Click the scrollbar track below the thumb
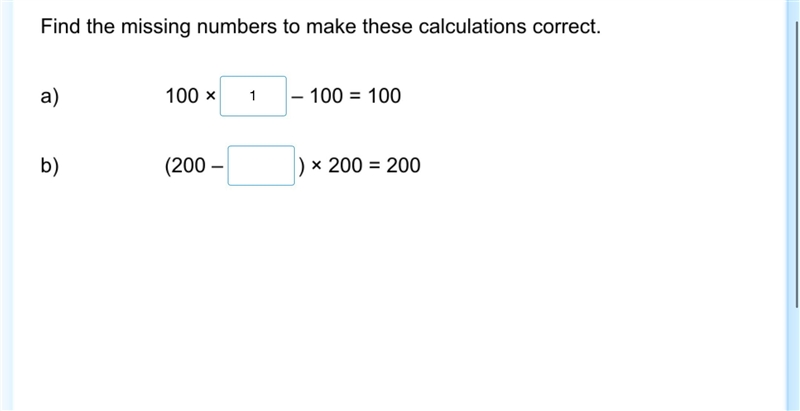 (x=797, y=359)
